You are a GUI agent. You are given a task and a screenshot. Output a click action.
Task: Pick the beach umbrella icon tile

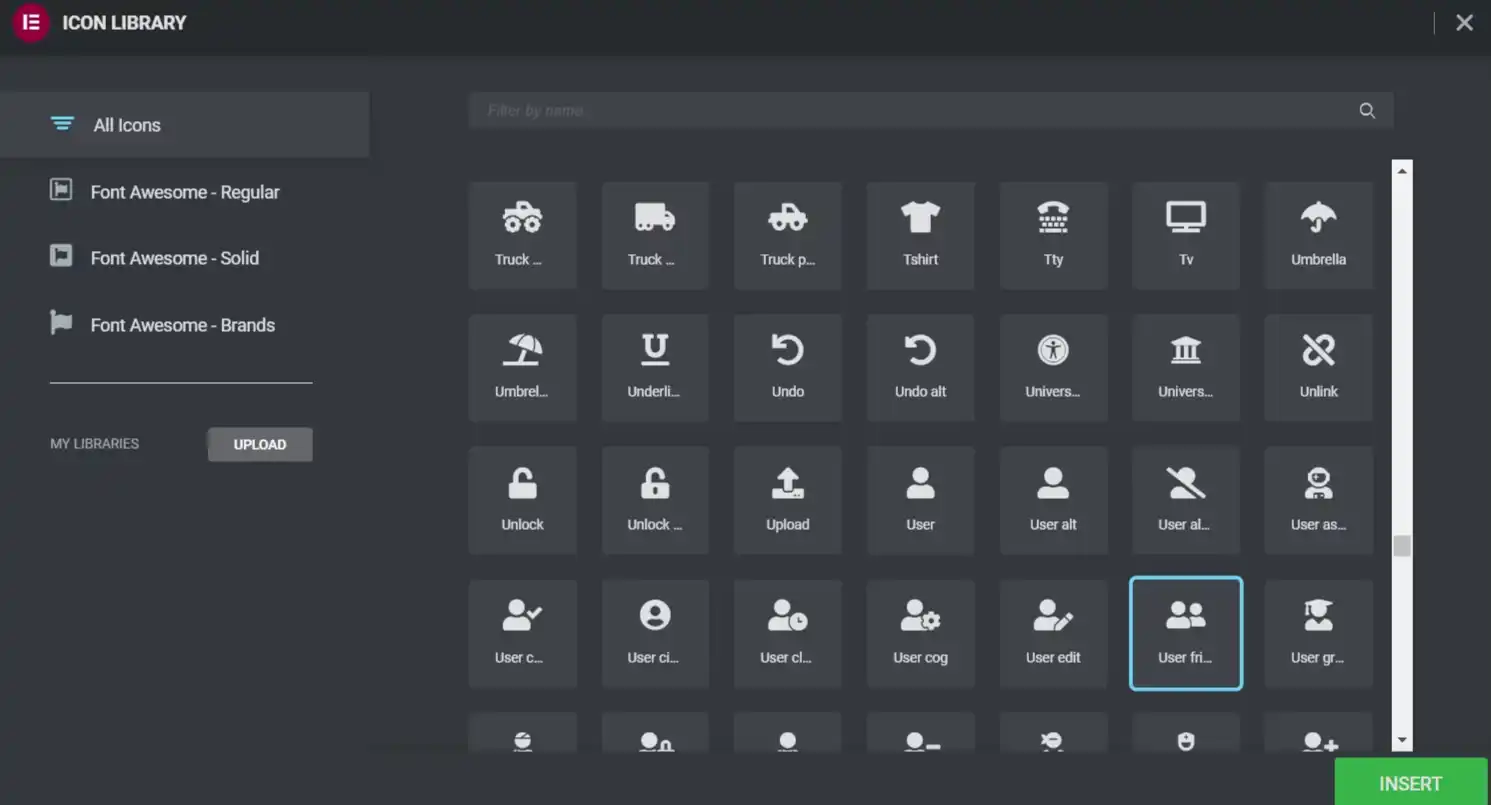pyautogui.click(x=522, y=368)
